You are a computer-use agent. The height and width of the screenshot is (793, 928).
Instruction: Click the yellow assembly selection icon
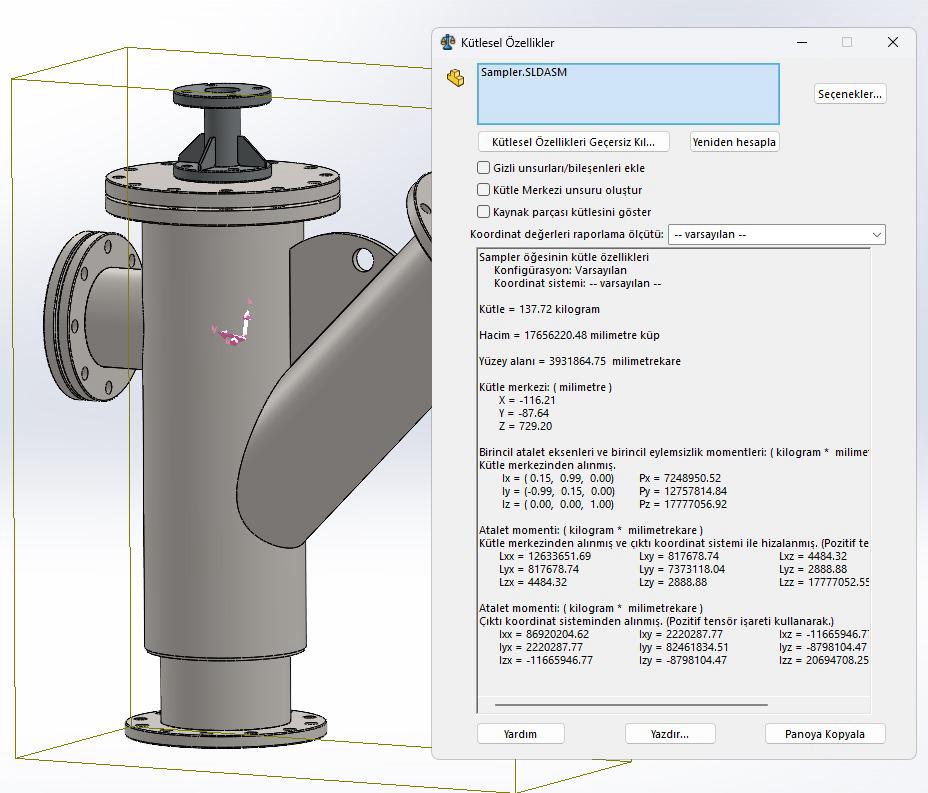pyautogui.click(x=456, y=78)
